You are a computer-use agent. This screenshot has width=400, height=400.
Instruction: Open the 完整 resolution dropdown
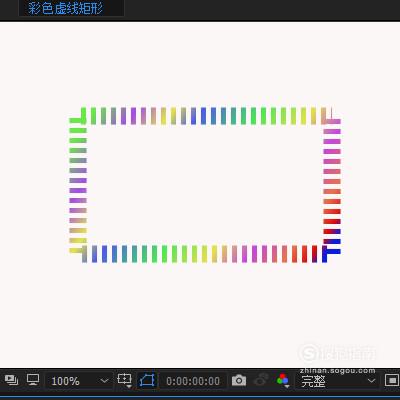pyautogui.click(x=337, y=381)
